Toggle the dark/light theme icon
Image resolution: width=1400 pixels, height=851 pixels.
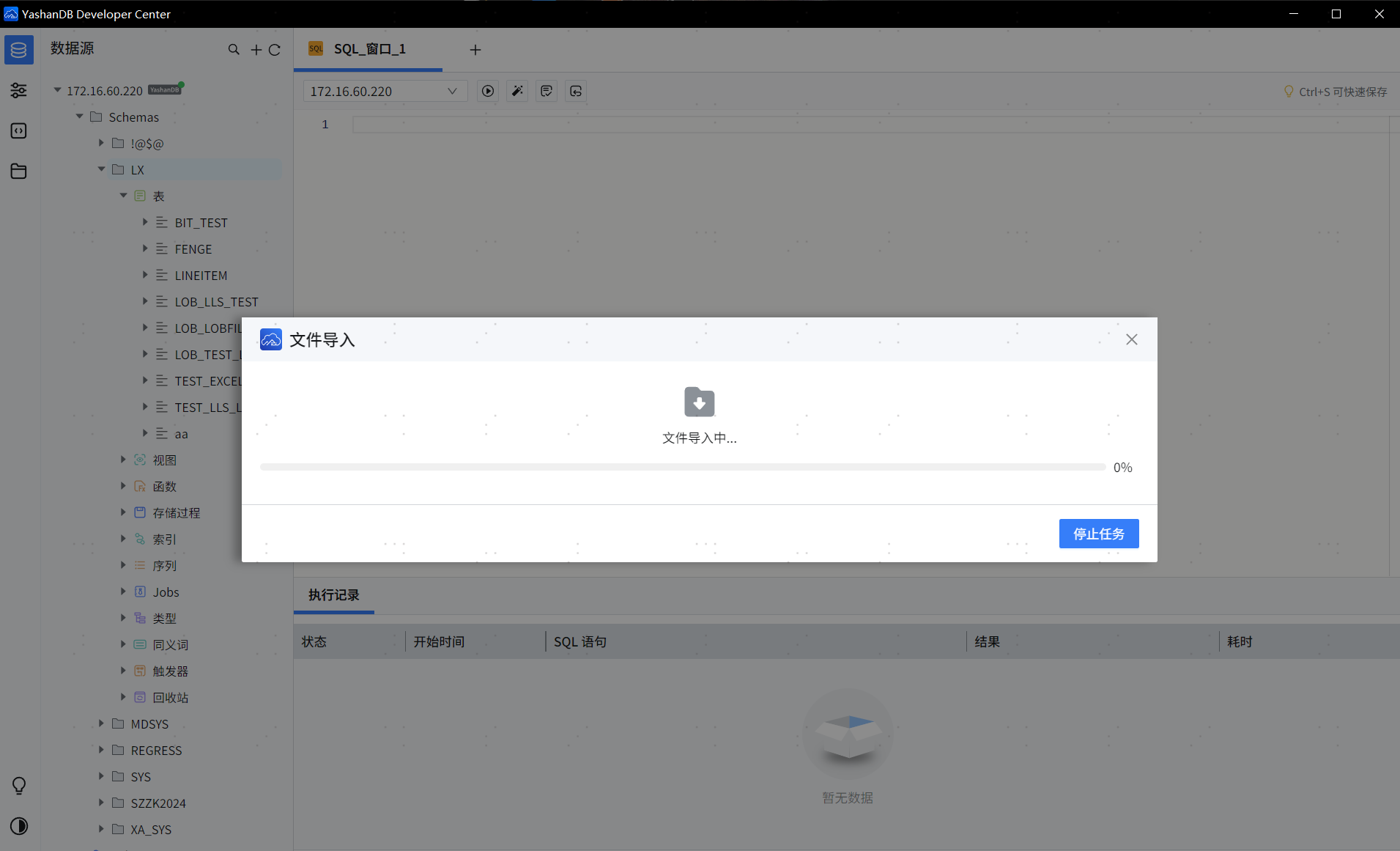[x=19, y=826]
